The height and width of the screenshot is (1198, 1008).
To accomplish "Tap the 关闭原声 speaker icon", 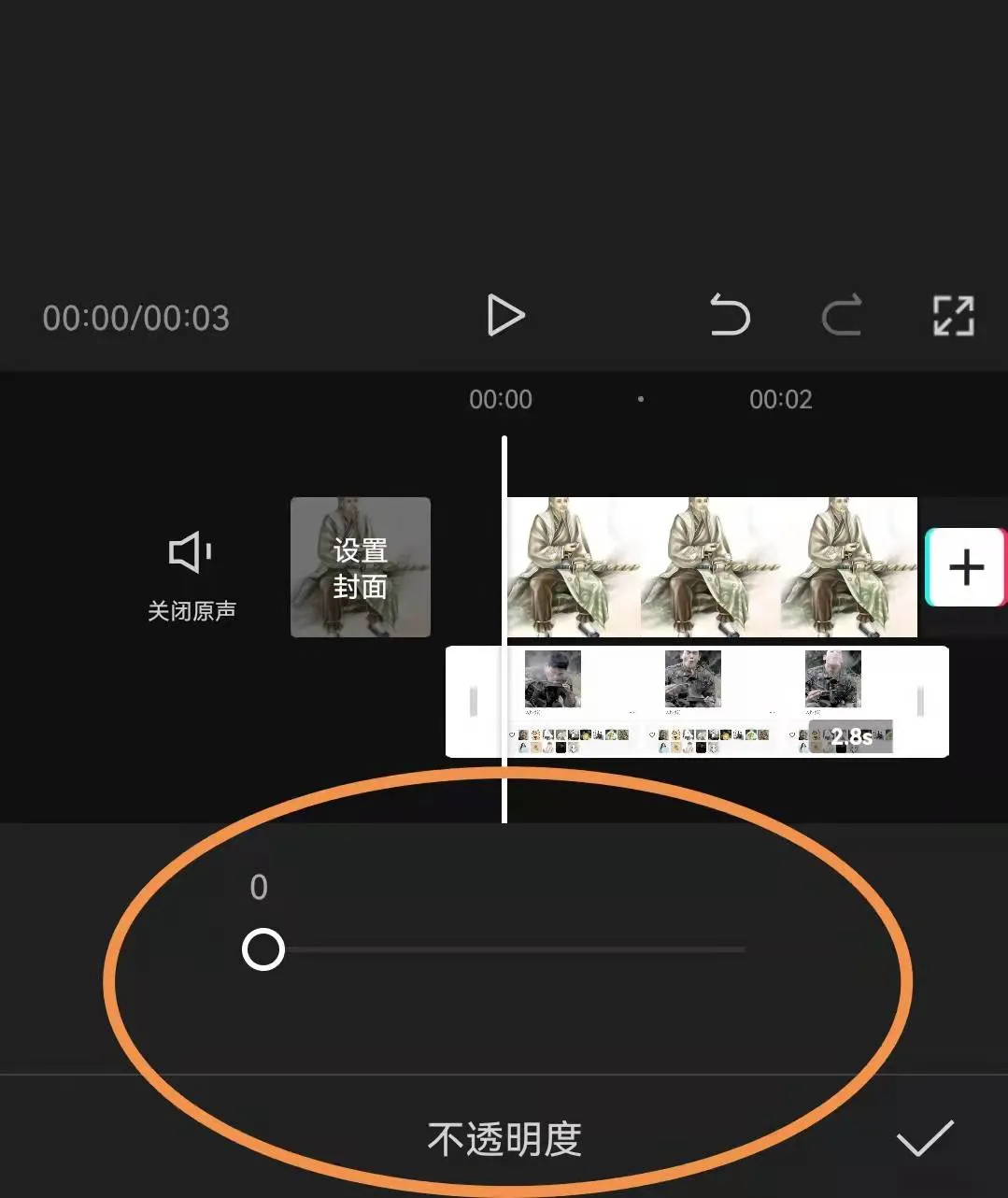I will 190,553.
